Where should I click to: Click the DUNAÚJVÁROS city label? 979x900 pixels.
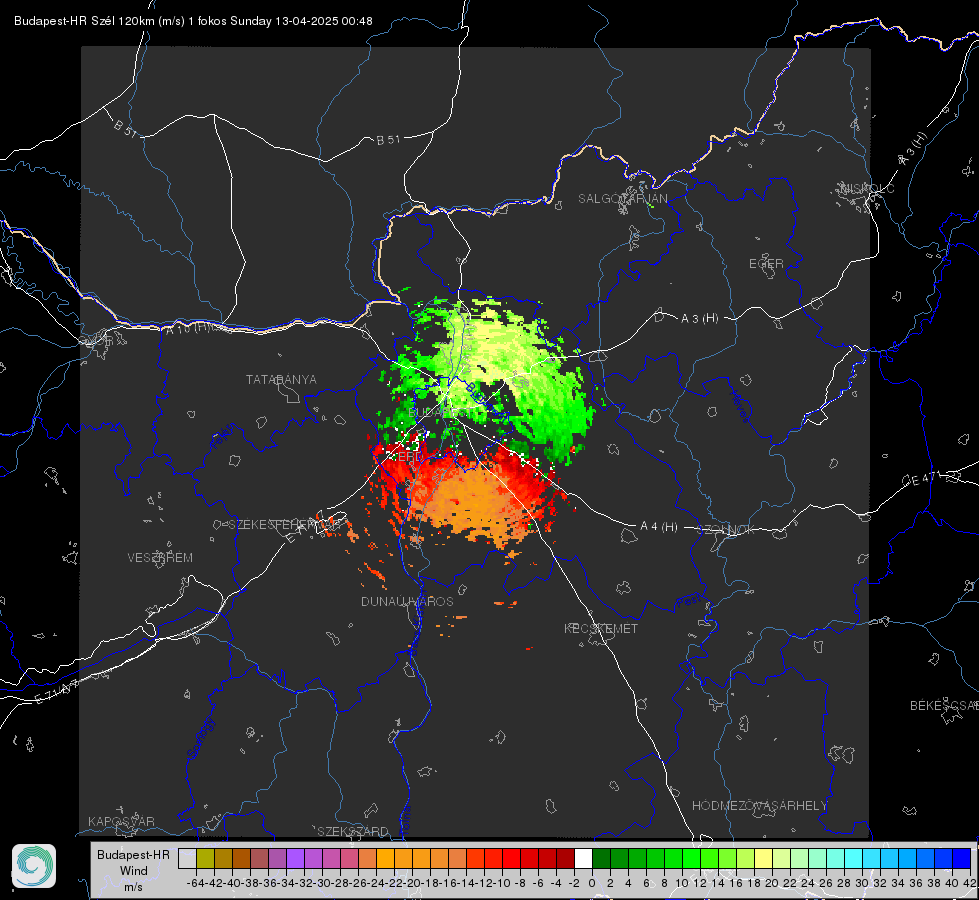tap(407, 601)
